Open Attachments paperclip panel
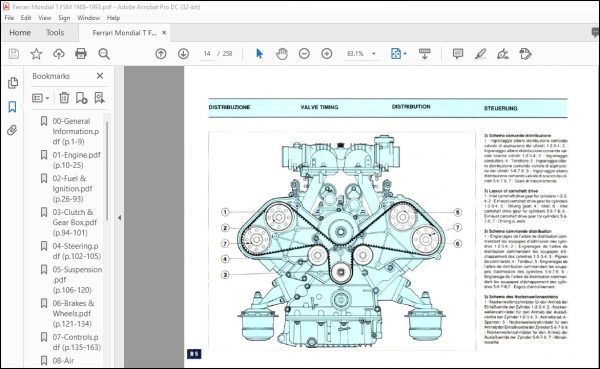Viewport: 600px width, 369px height. [12, 131]
